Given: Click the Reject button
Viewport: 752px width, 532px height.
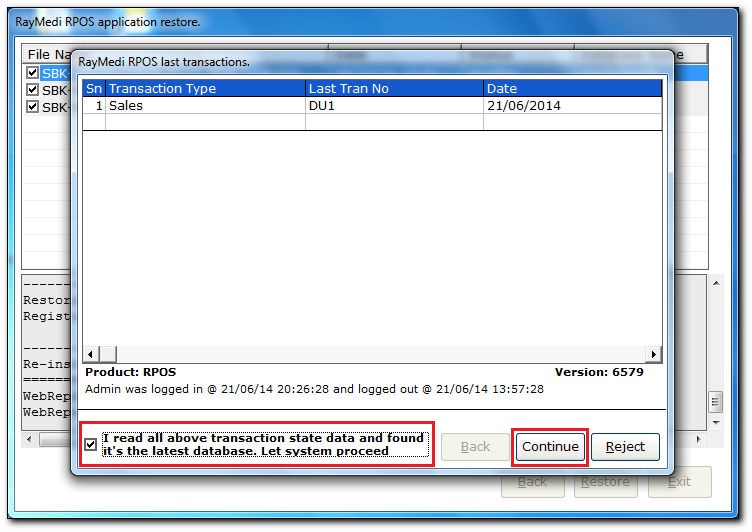Looking at the screenshot, I should tap(625, 447).
